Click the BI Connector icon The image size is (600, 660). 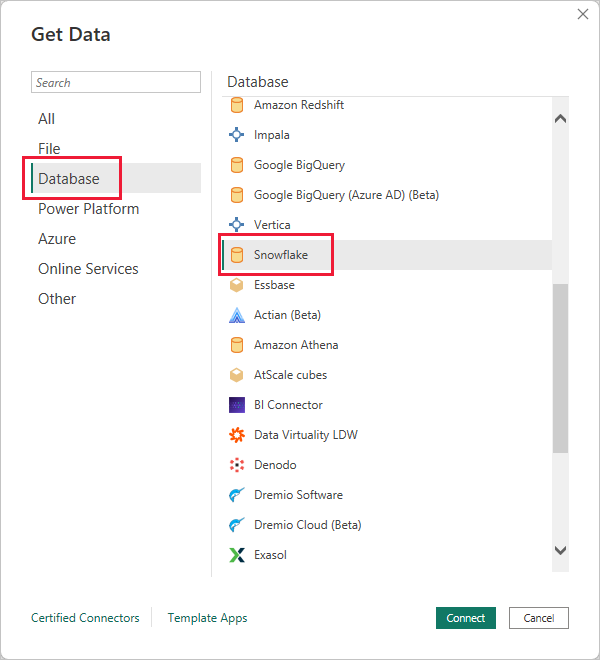coord(237,405)
